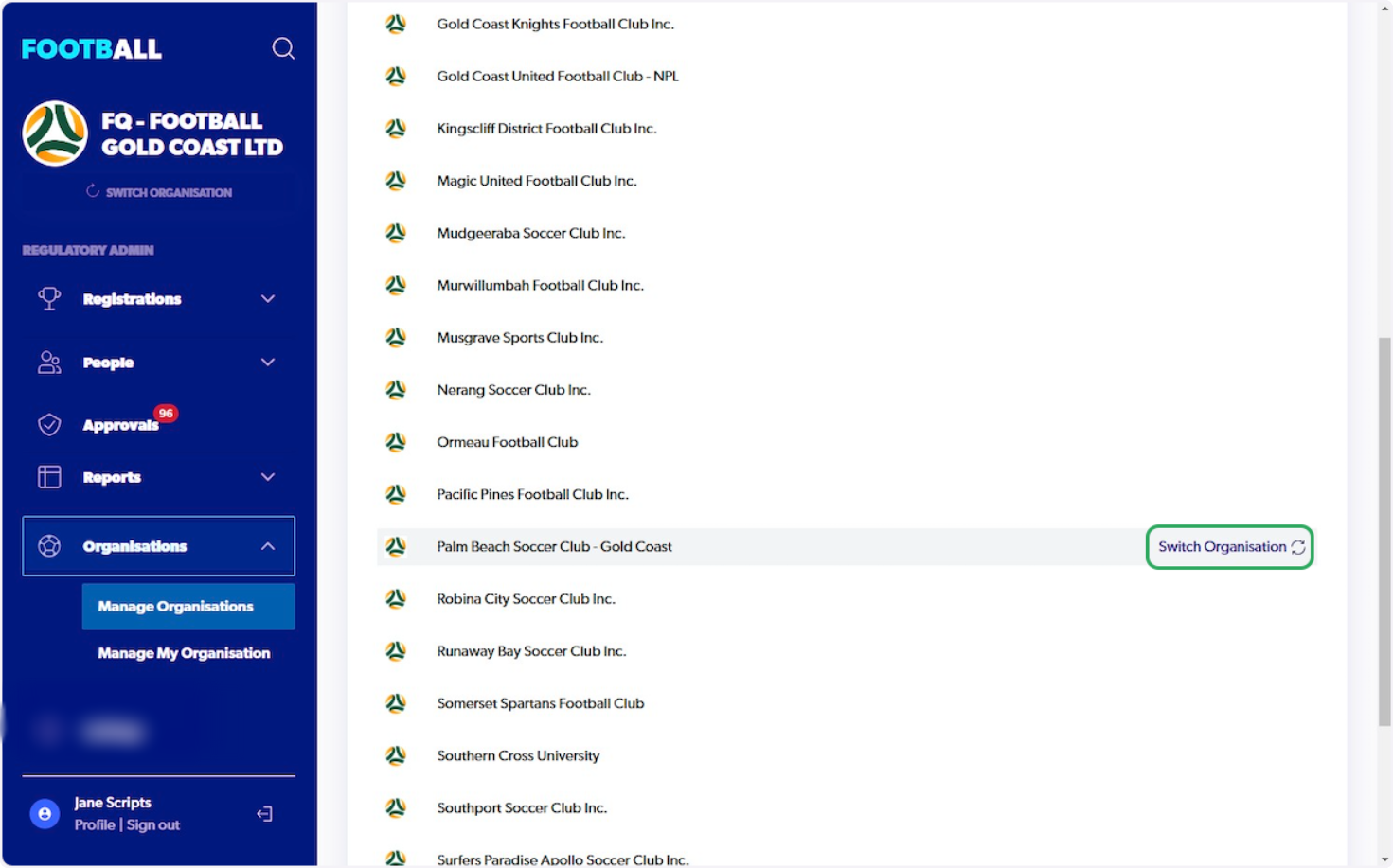Click the logo beside Musgrave Sports Club
Screen dimensions: 1393x868
coord(396,337)
